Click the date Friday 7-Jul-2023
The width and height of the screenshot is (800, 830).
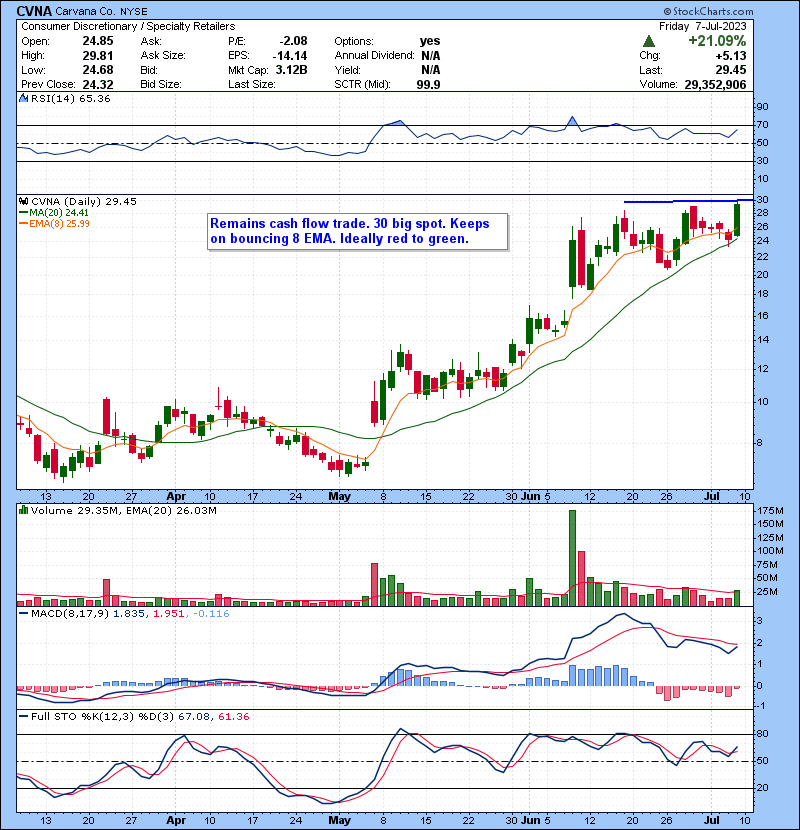(x=703, y=26)
